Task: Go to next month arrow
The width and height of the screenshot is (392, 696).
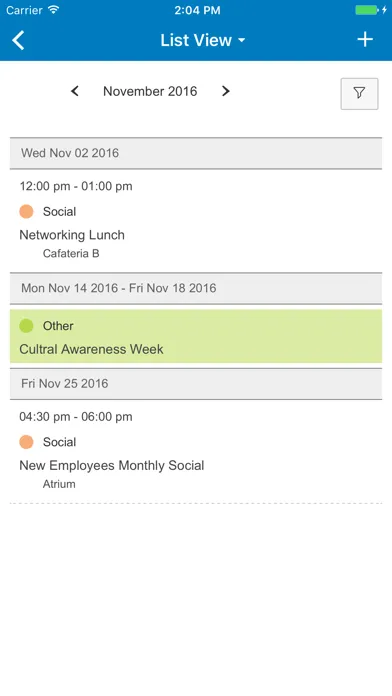Action: click(x=226, y=91)
